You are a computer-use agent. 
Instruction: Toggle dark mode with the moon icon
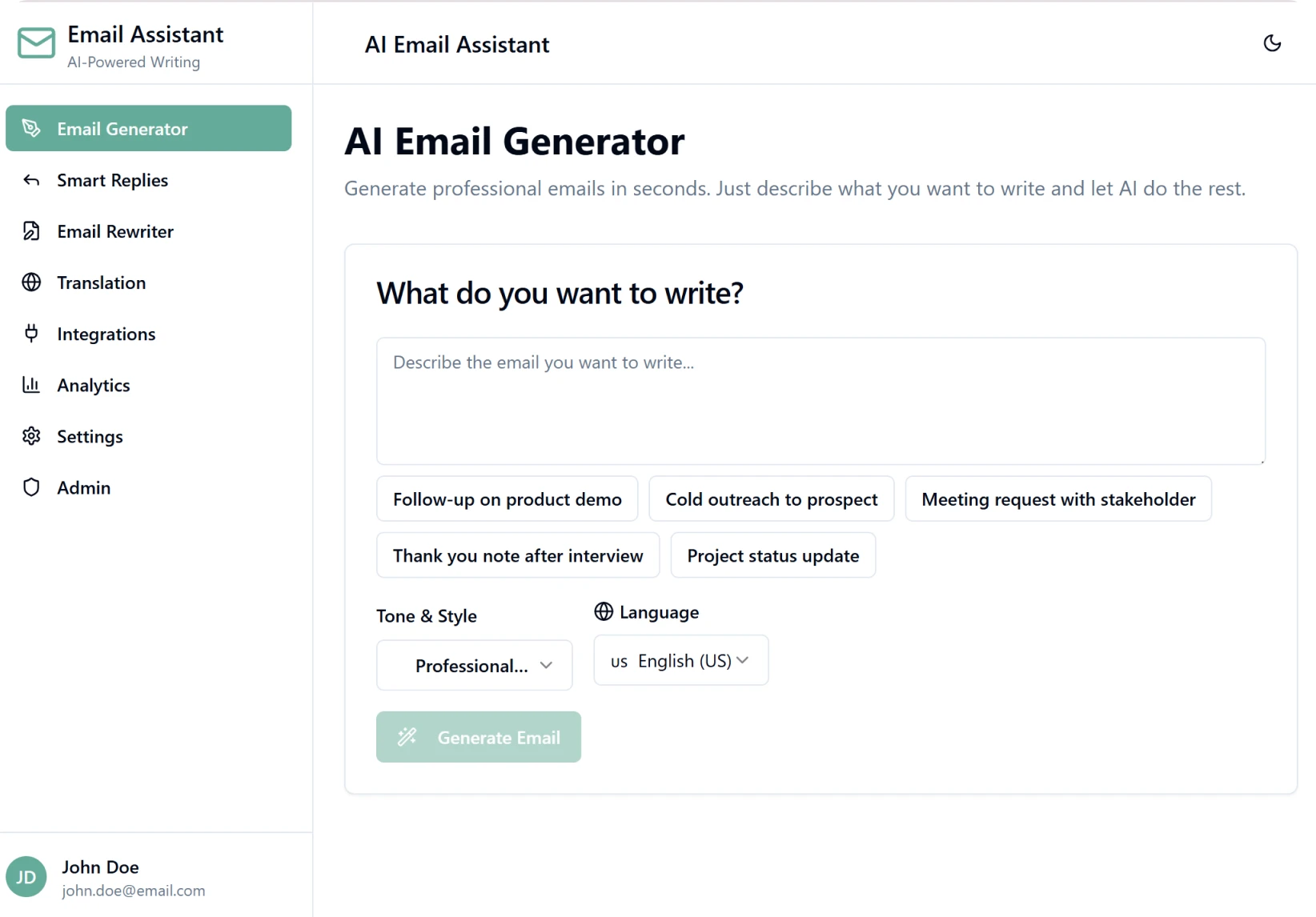click(1272, 43)
